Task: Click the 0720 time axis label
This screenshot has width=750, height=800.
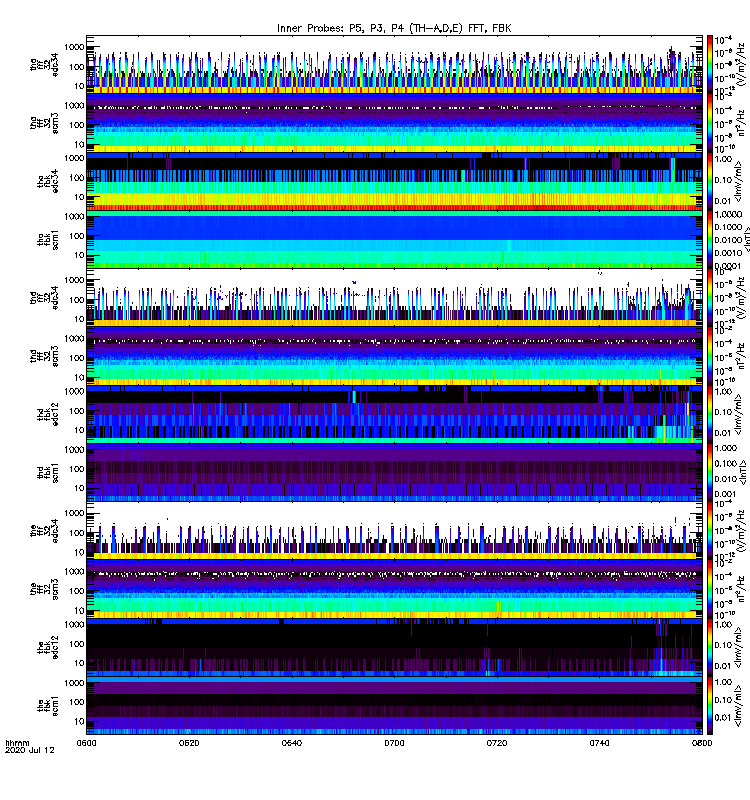Action: tap(496, 743)
